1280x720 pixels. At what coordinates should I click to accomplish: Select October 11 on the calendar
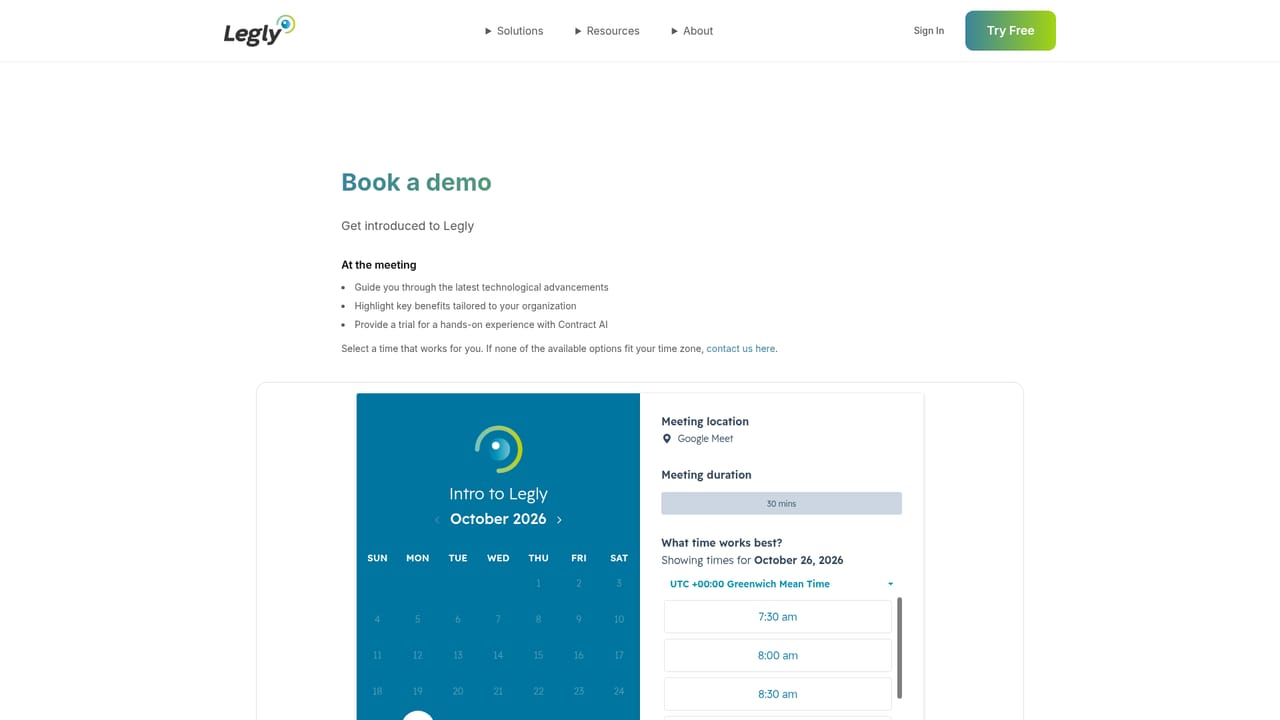click(x=377, y=655)
